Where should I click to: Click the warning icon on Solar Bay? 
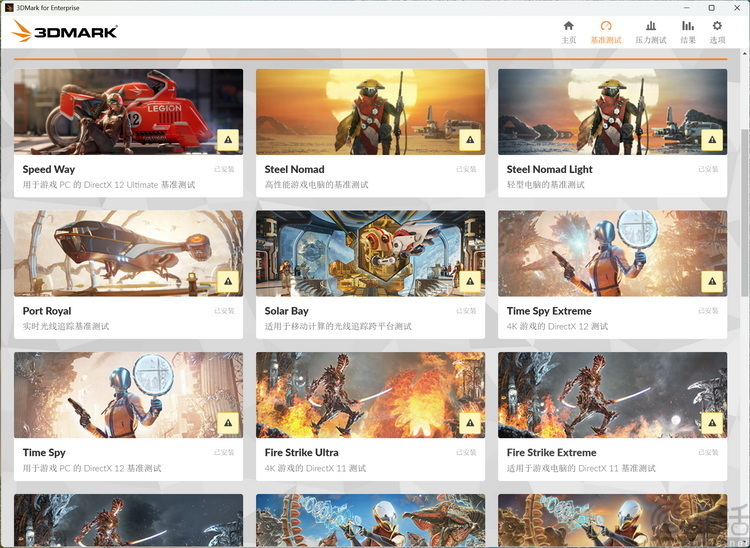(470, 282)
